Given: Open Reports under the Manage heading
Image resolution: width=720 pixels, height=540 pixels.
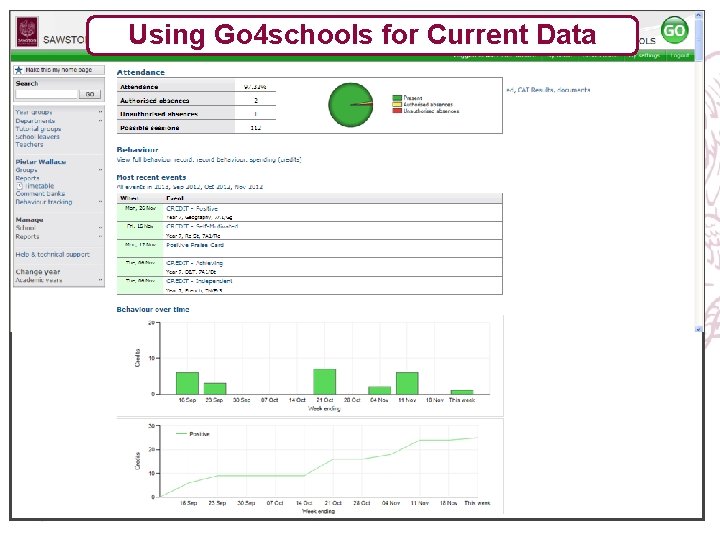Looking at the screenshot, I should [x=27, y=236].
